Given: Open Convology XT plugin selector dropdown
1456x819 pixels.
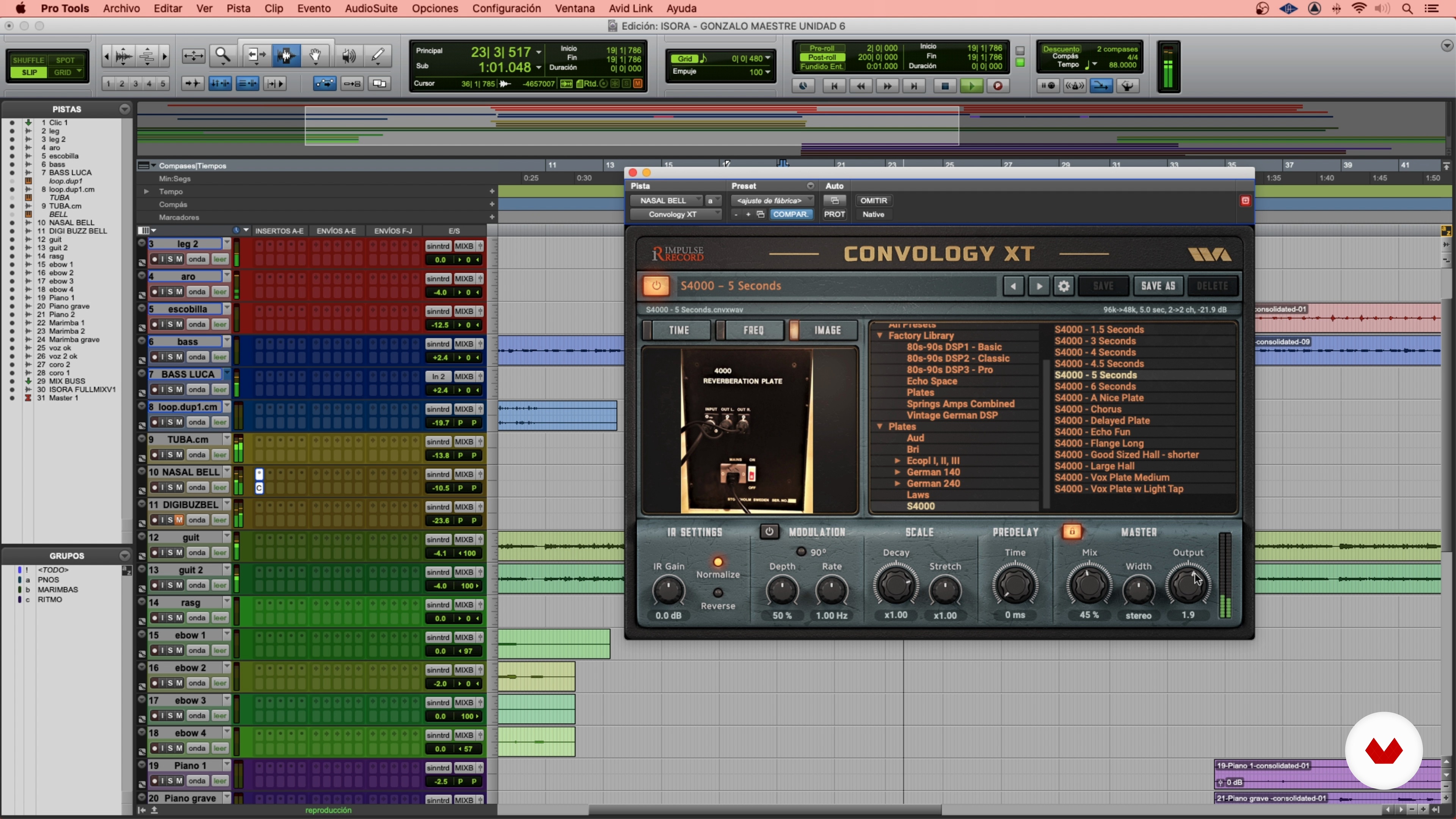Looking at the screenshot, I should 676,214.
